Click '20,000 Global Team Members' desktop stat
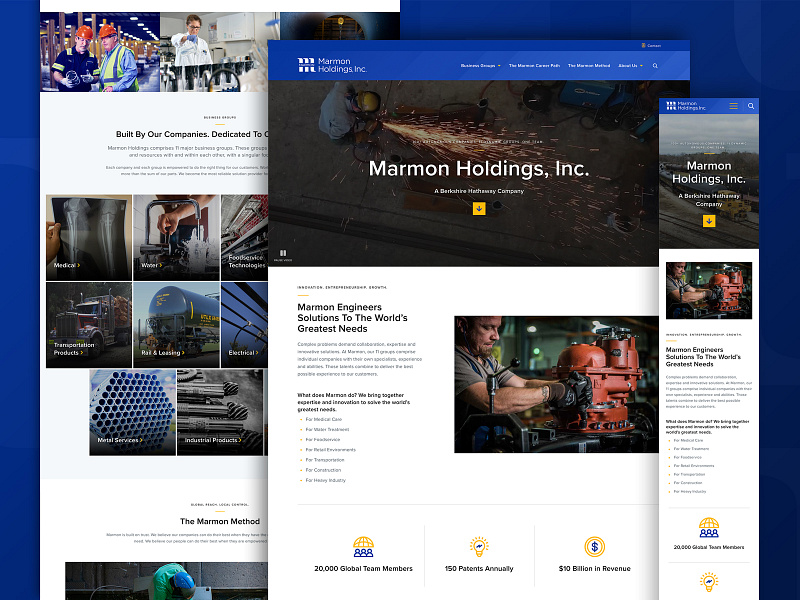 [x=363, y=568]
